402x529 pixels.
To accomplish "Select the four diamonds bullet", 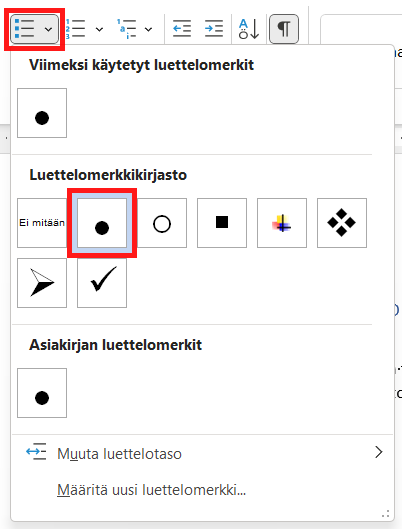I will click(x=342, y=223).
